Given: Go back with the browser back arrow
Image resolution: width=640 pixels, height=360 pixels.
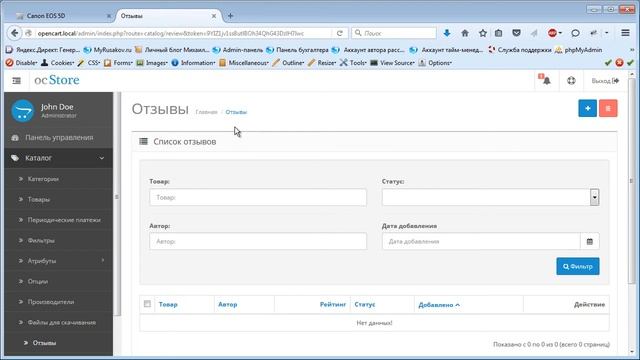Looking at the screenshot, I should coord(14,33).
